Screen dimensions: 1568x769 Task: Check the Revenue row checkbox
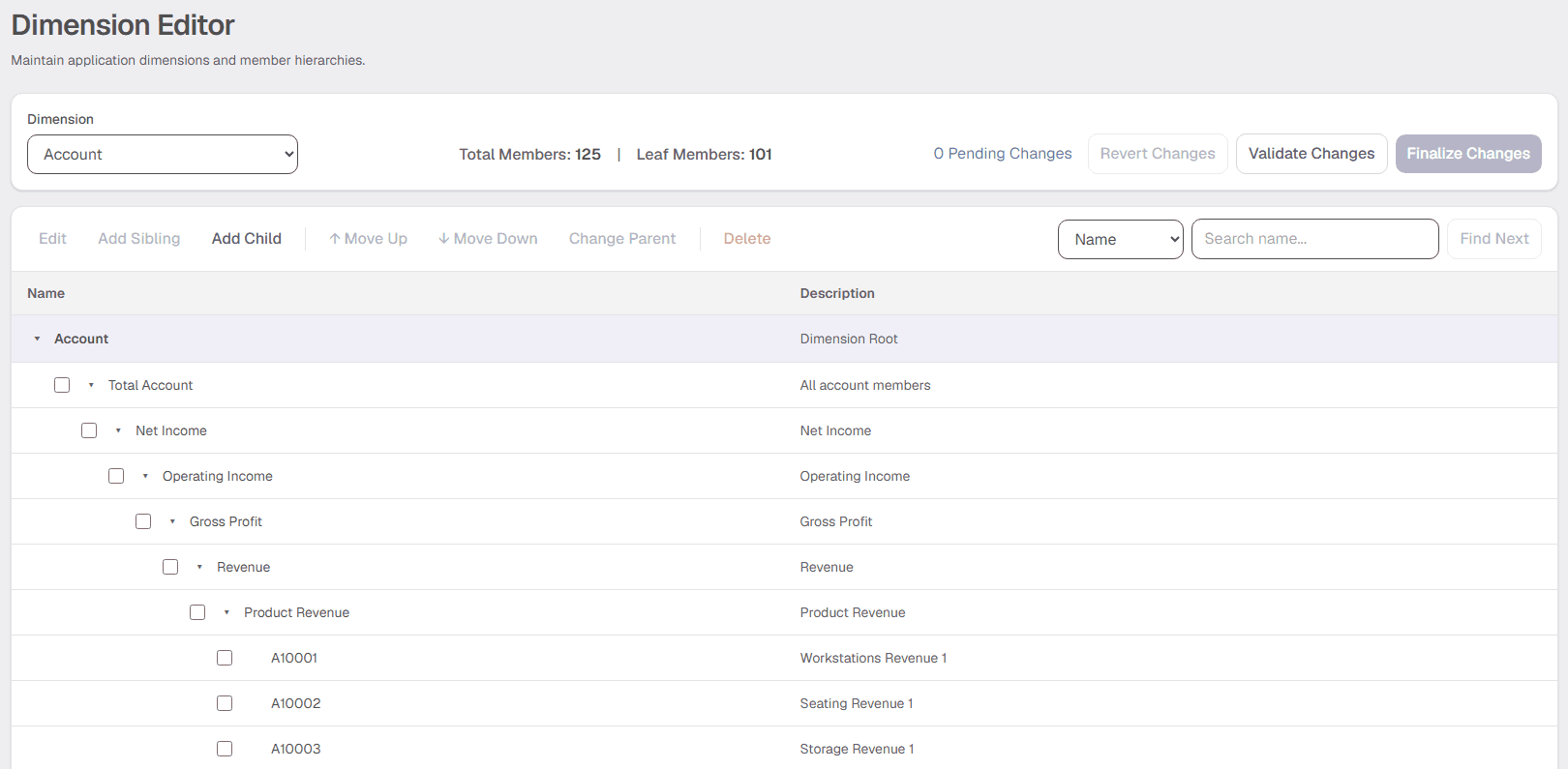point(170,567)
